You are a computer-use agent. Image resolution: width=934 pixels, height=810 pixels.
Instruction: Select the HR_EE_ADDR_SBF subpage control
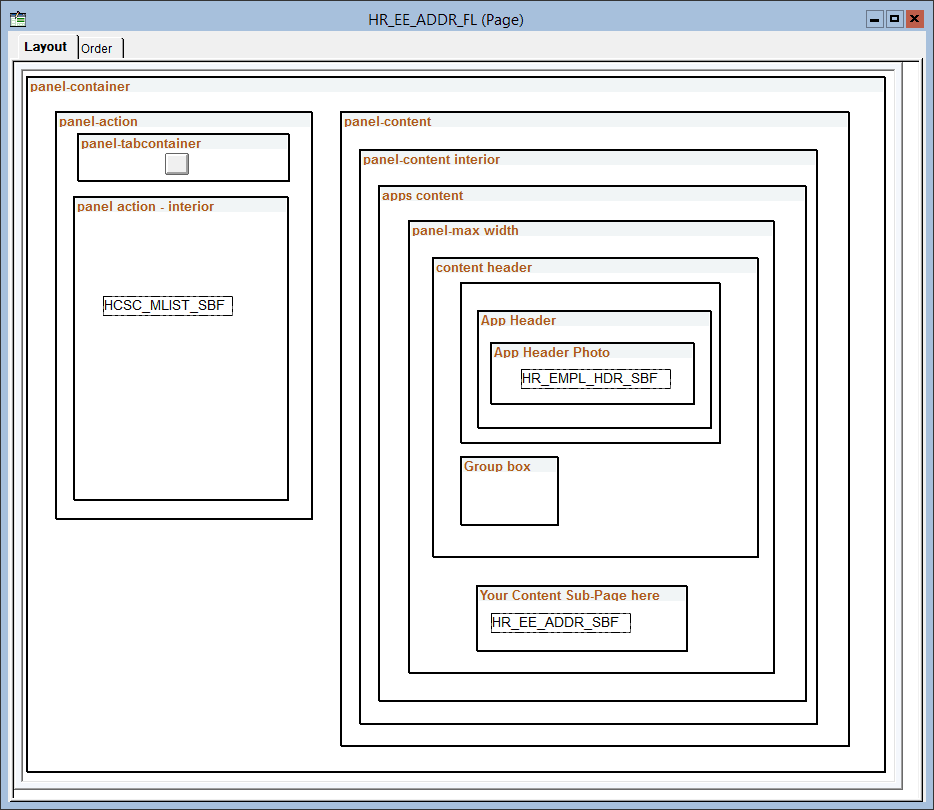tap(558, 622)
